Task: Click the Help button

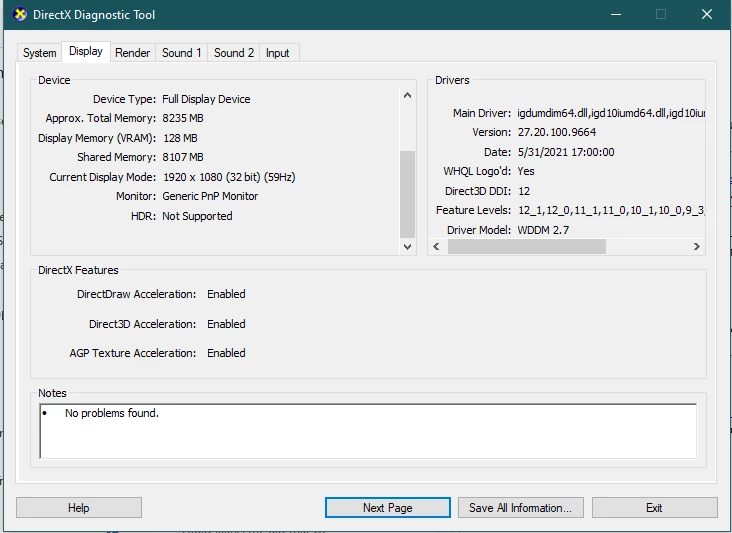Action: point(79,507)
